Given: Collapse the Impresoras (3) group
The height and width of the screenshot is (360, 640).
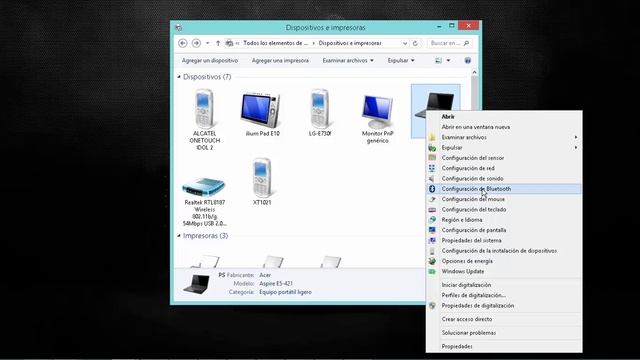Looking at the screenshot, I should tap(179, 236).
